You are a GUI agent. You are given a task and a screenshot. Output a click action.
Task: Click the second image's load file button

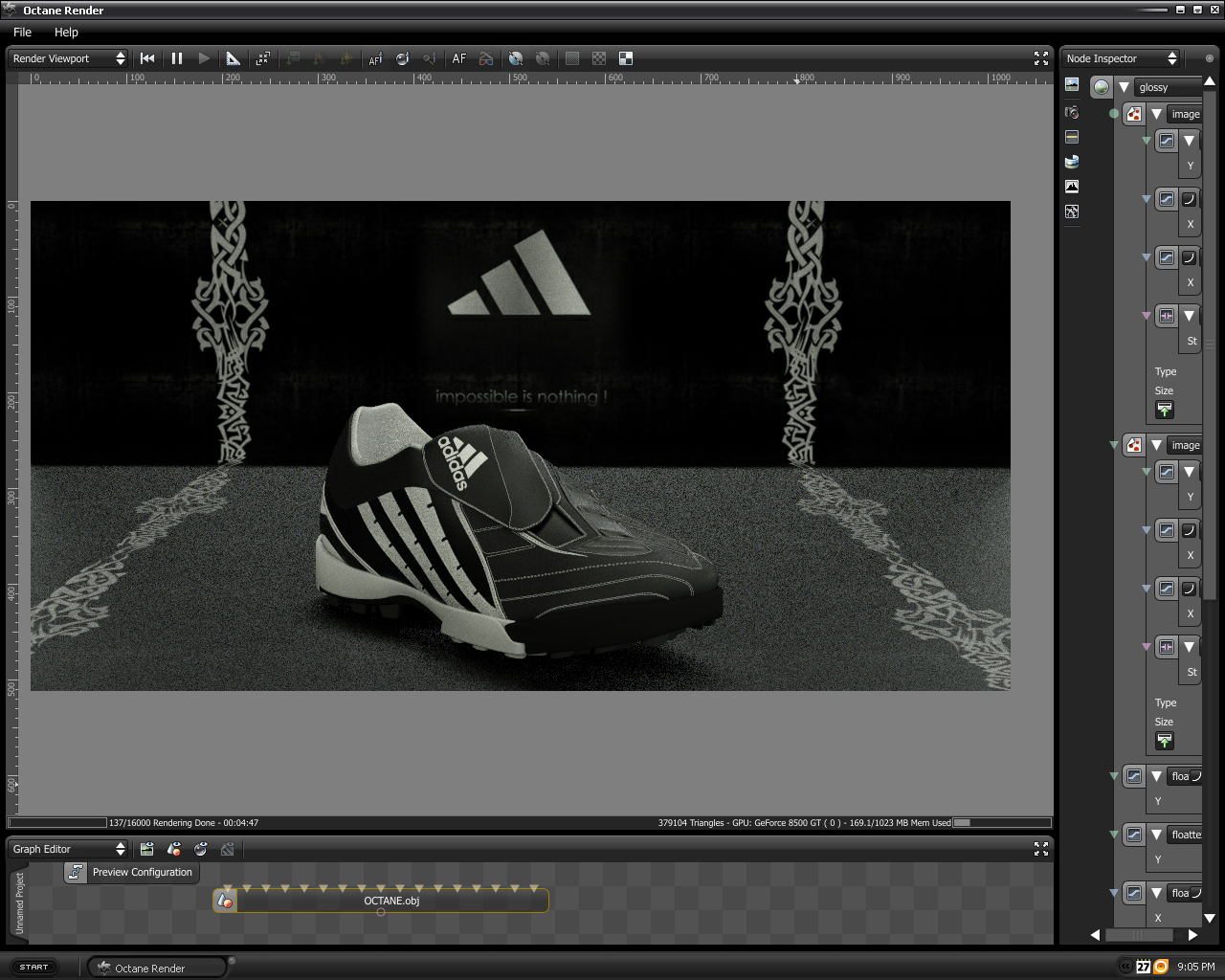[x=1165, y=741]
